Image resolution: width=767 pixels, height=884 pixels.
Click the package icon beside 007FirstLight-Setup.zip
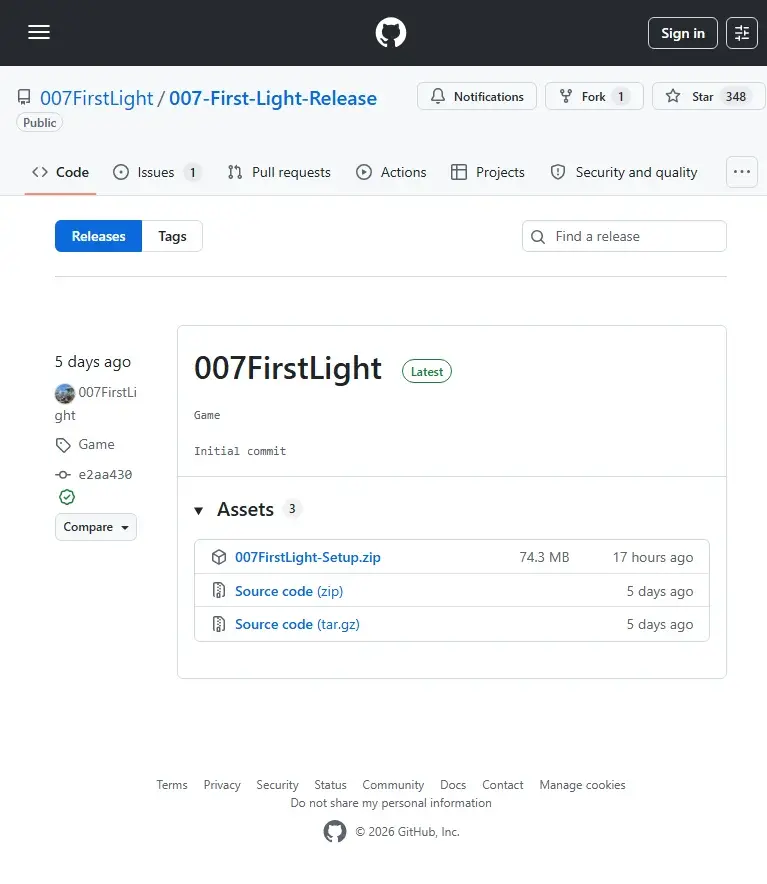pyautogui.click(x=219, y=557)
